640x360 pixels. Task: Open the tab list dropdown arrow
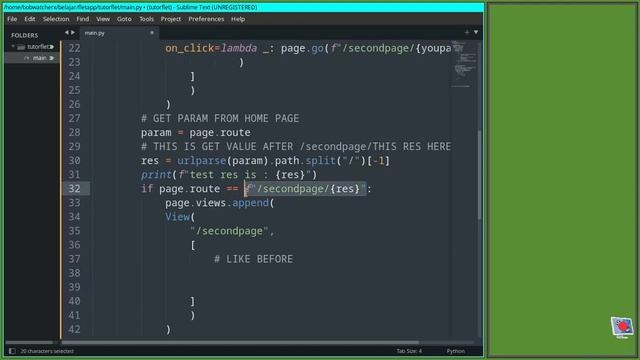coord(476,32)
